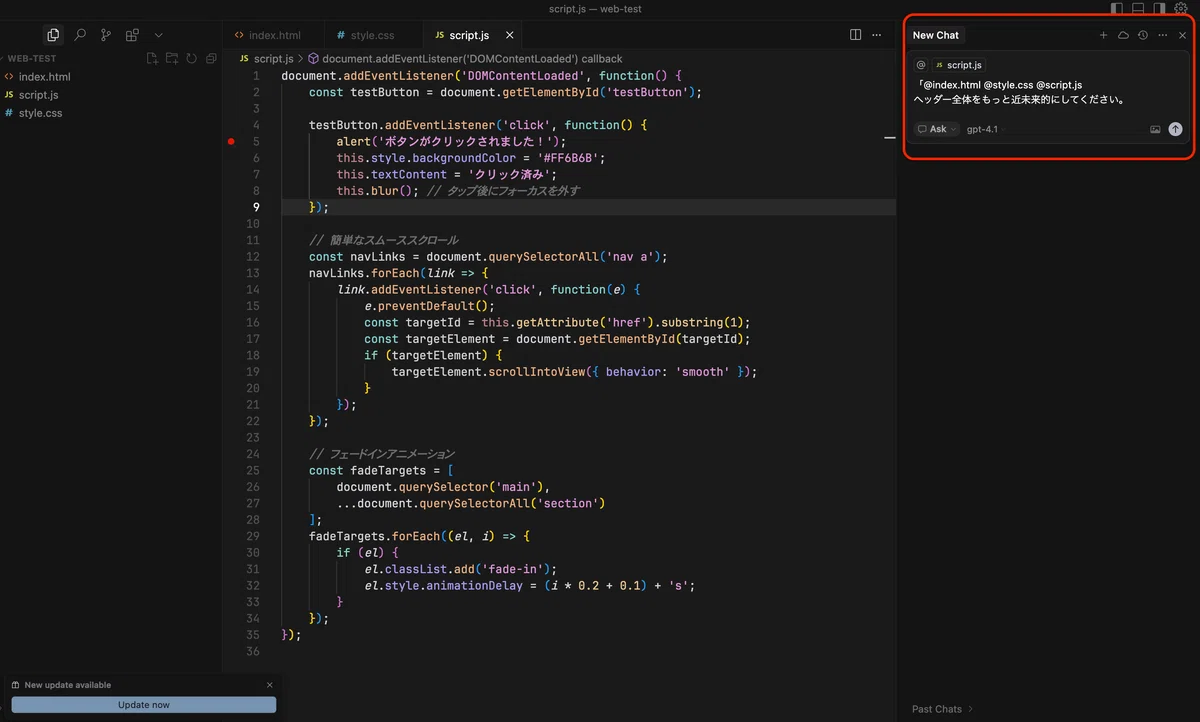The image size is (1200, 722).
Task: Expand the Past Chats section
Action: pos(942,709)
